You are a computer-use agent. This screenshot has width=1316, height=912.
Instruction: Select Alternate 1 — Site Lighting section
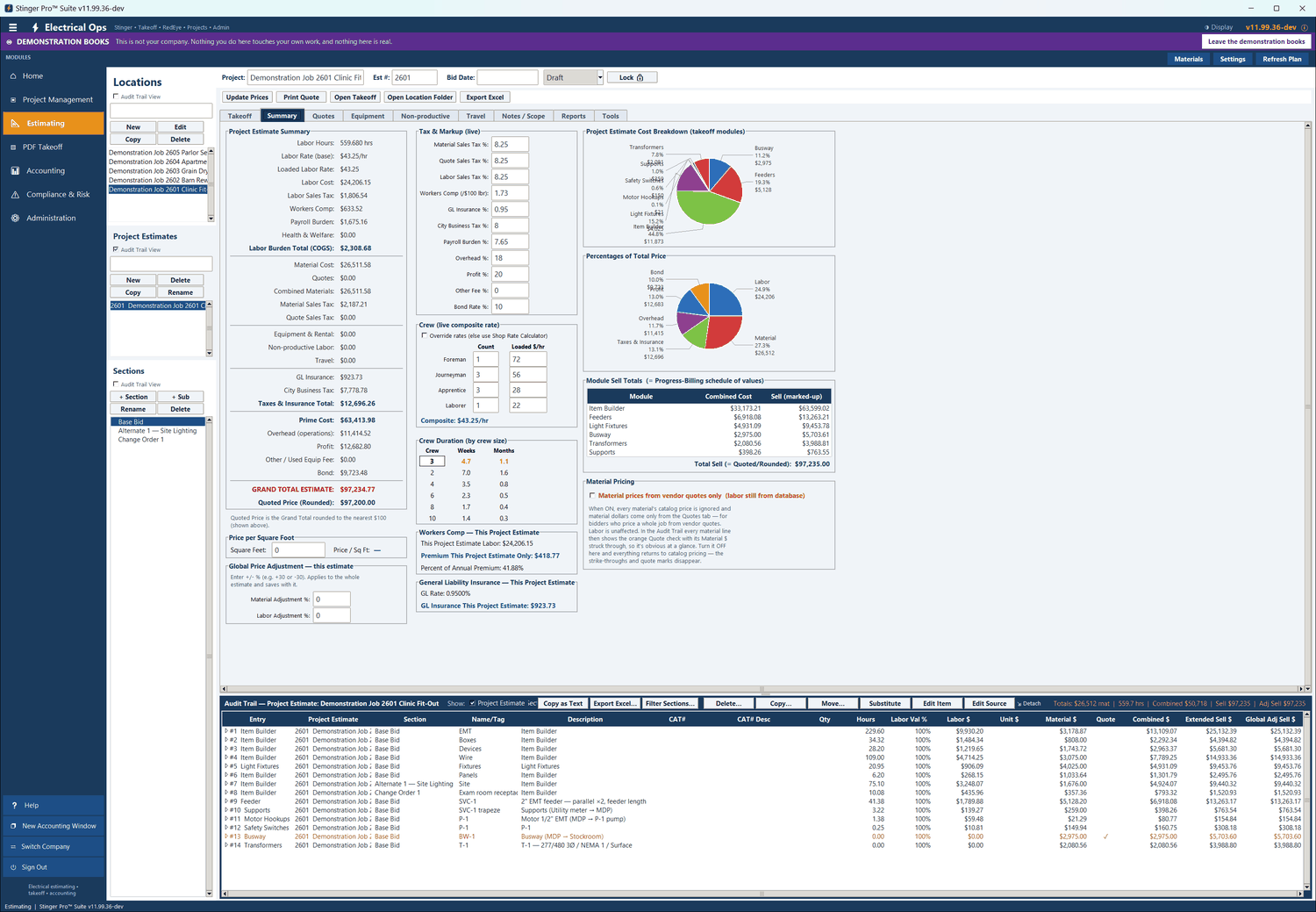158,431
